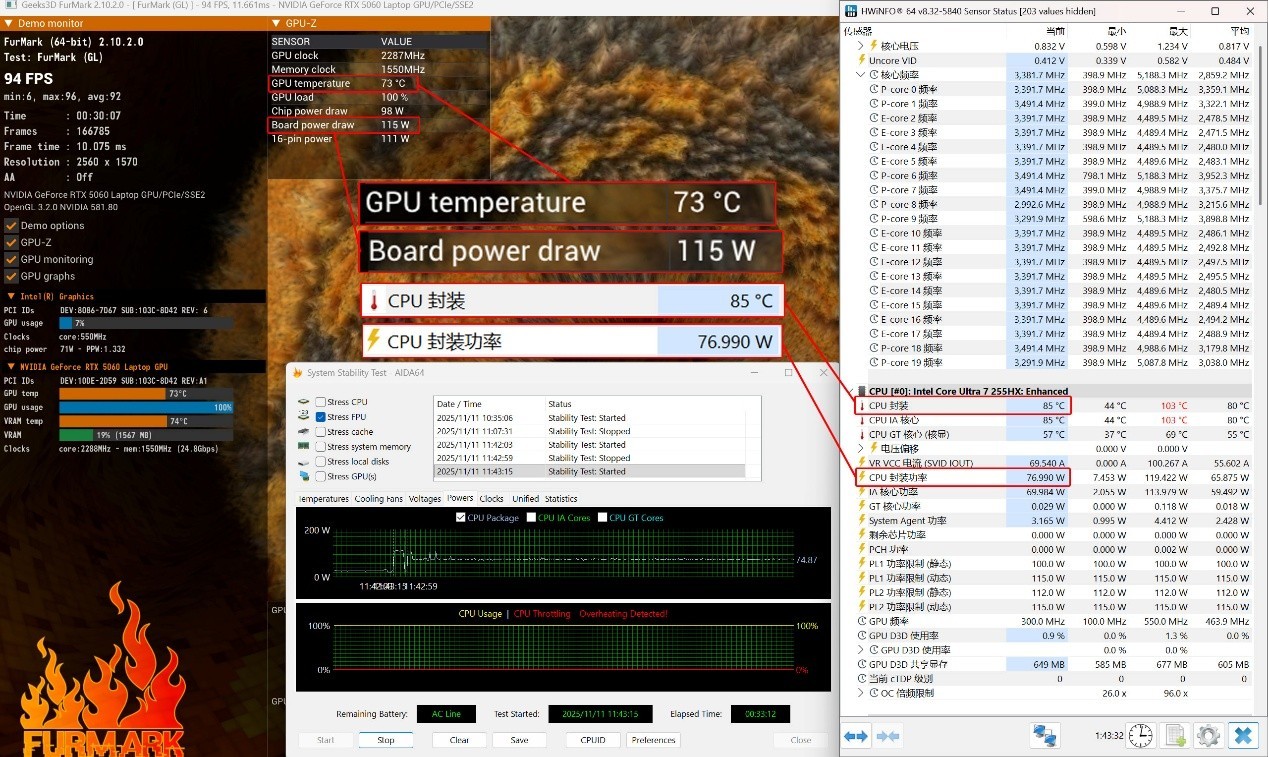Switch to the Voltages tab in AIDA64
Screen dimensions: 1268x757
426,498
